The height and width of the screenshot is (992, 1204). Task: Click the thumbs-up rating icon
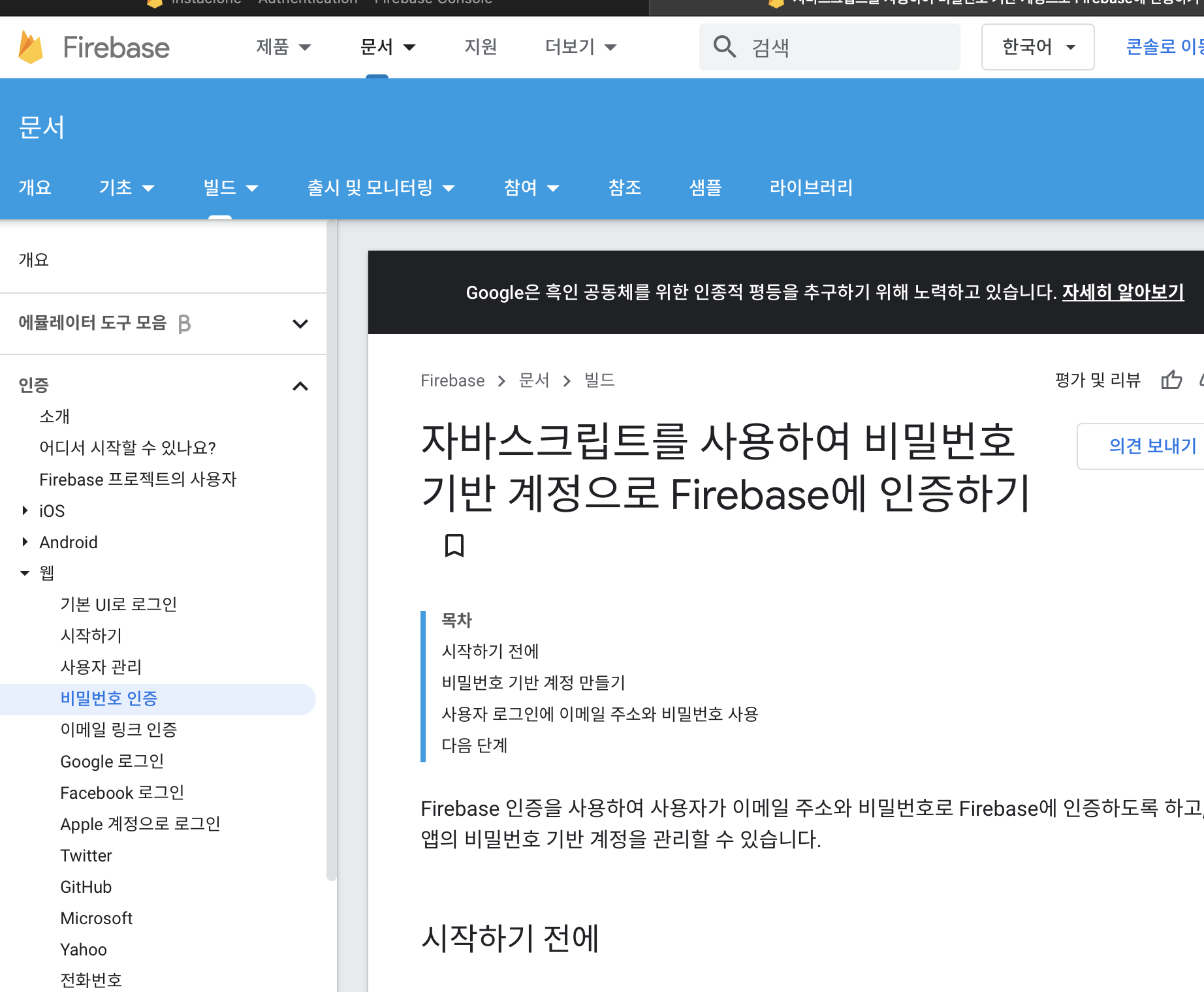pos(1171,380)
